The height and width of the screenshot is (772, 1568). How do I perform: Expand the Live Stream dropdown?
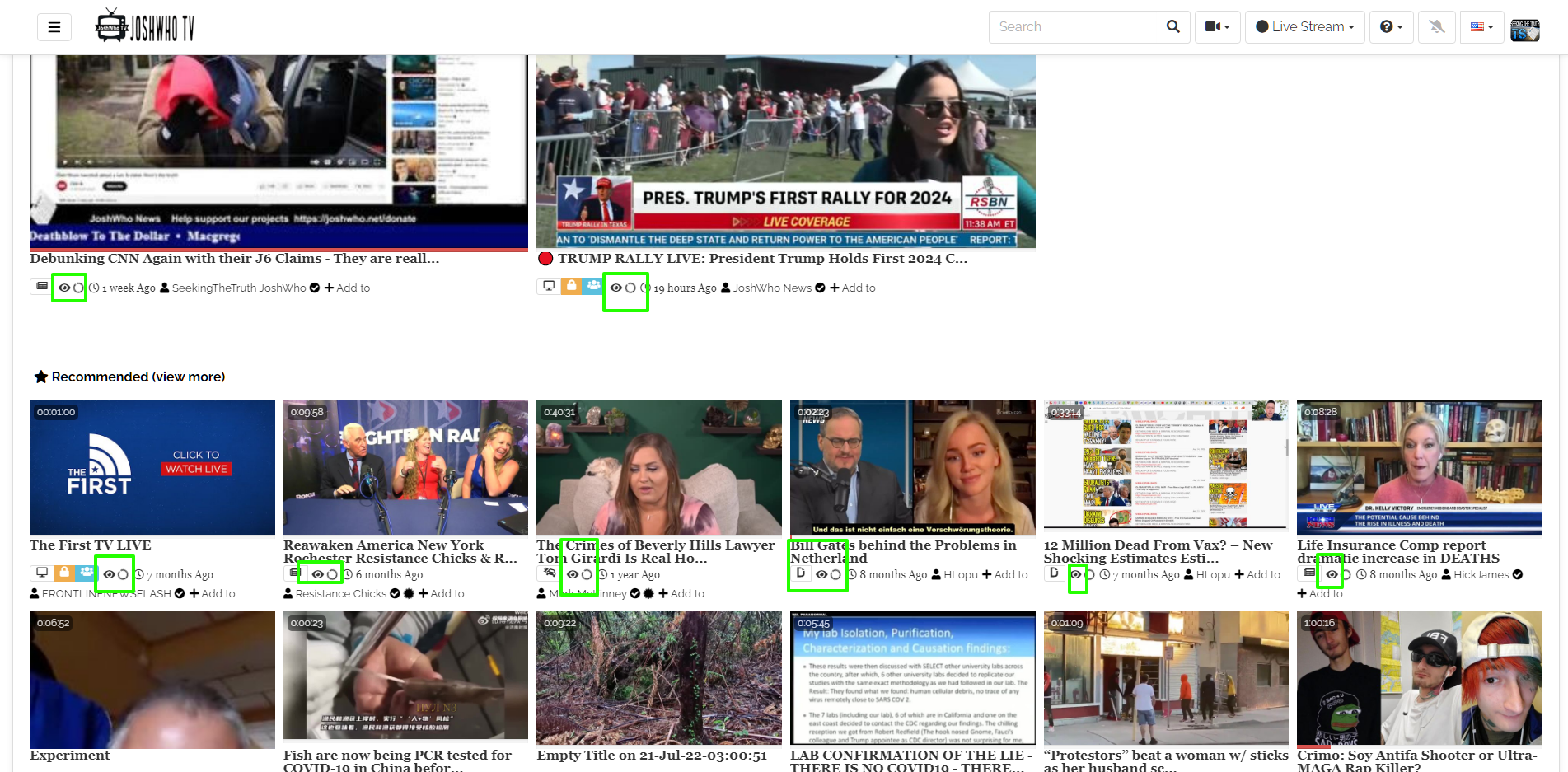[x=1304, y=26]
